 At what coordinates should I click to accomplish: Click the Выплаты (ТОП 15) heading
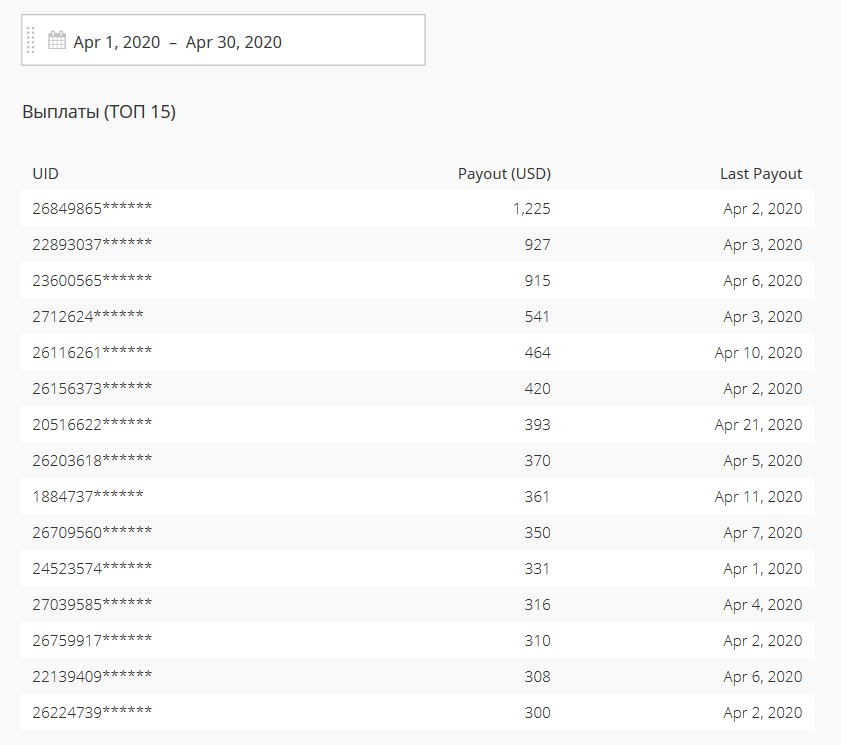(99, 112)
